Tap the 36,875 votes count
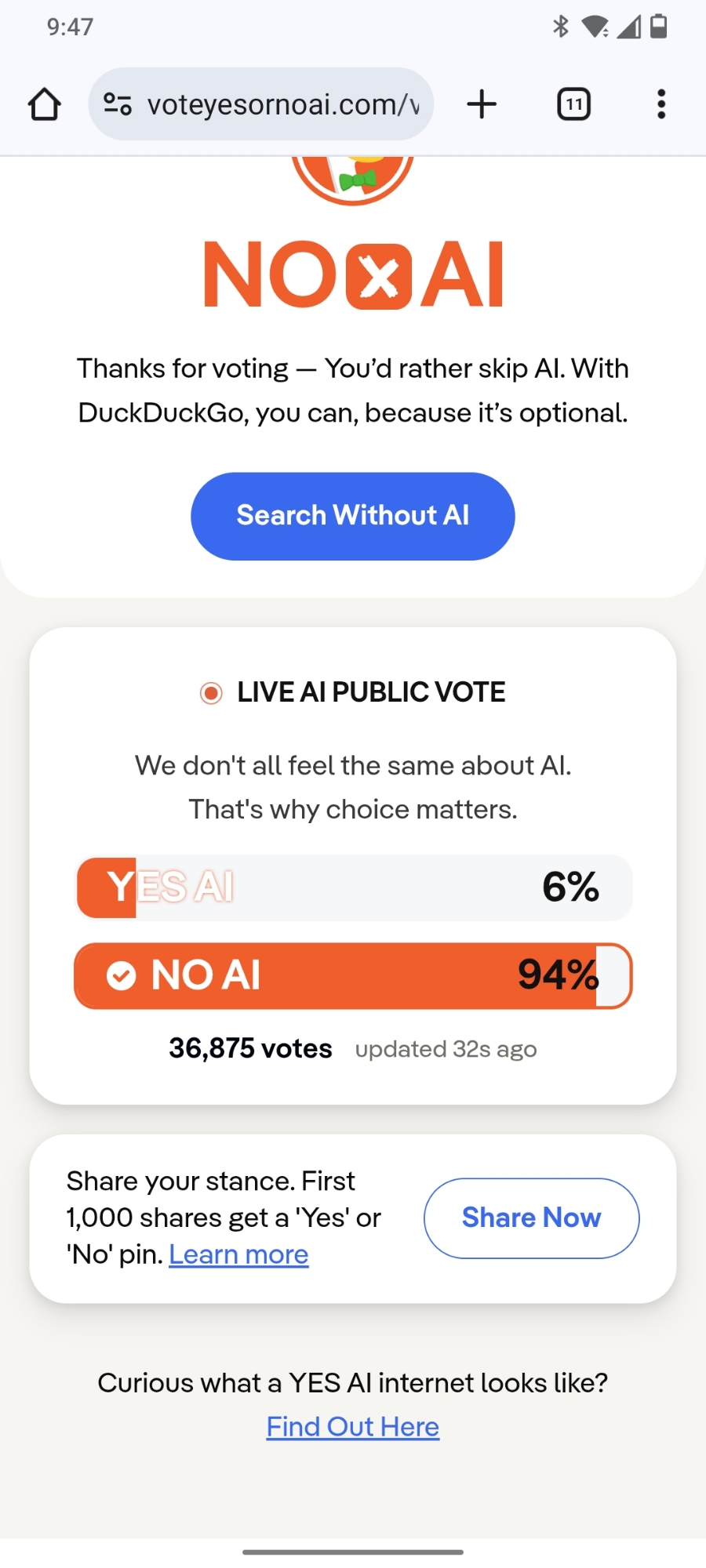The height and width of the screenshot is (1568, 706). [250, 1048]
